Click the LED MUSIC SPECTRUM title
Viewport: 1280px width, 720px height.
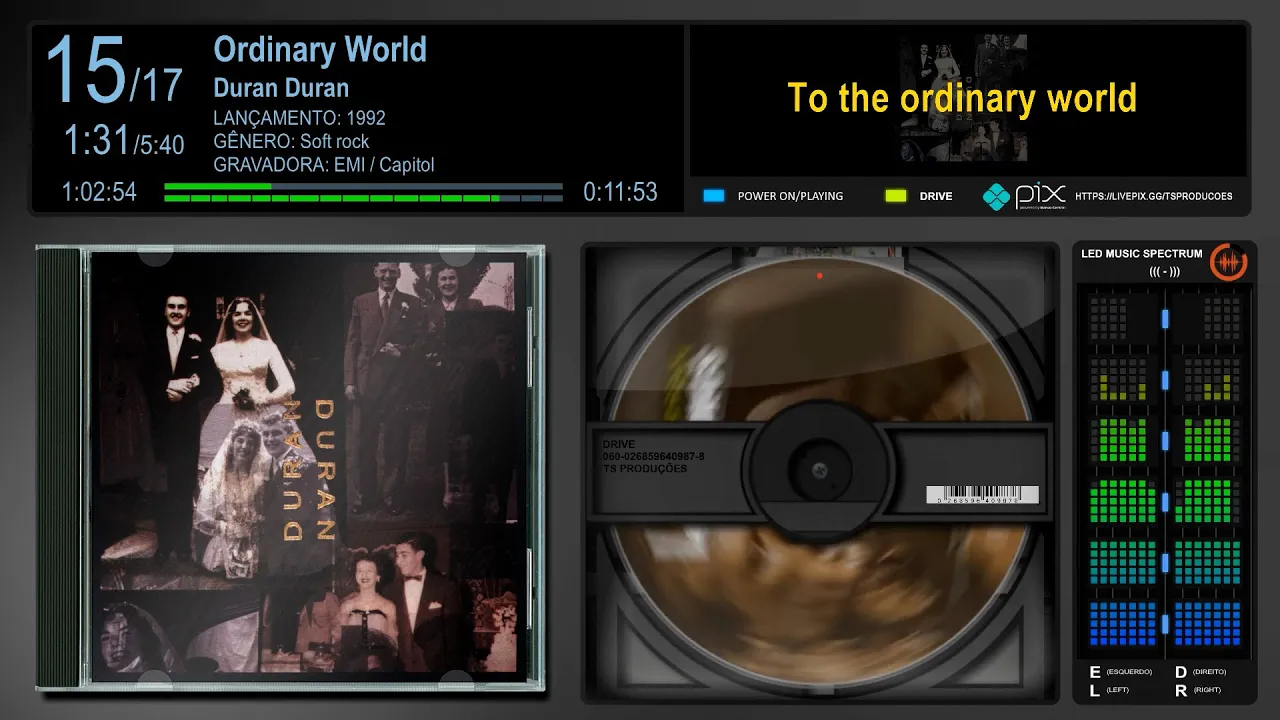coord(1141,254)
